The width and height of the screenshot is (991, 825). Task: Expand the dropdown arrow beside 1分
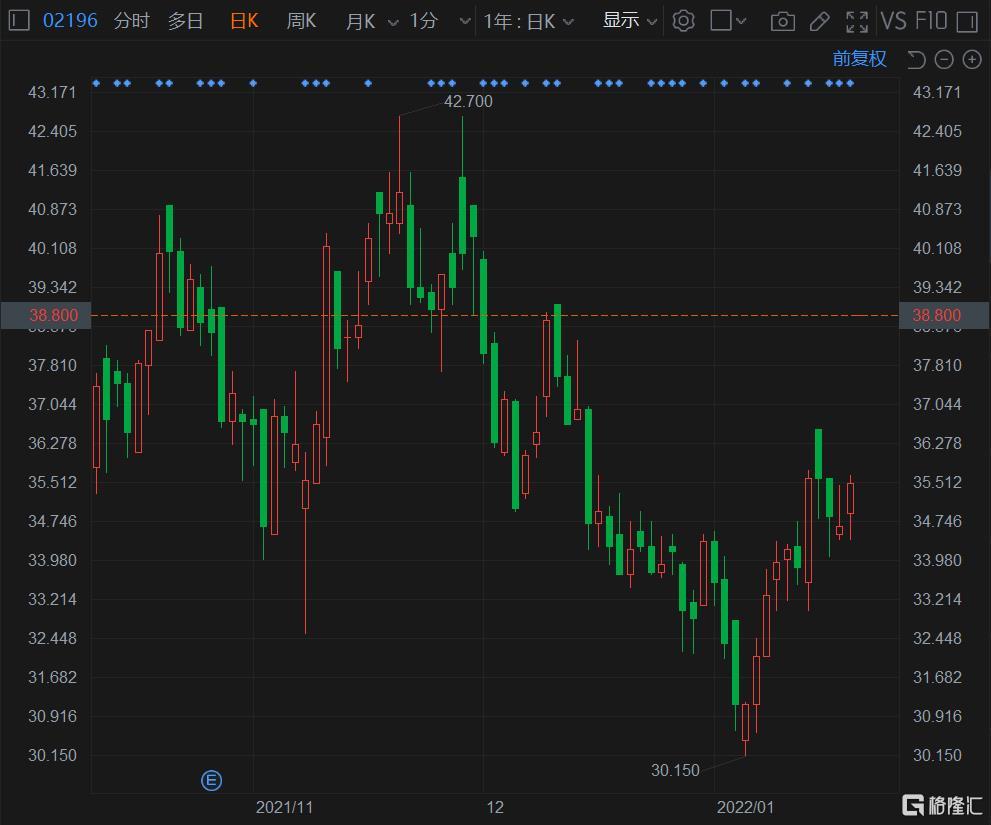pyautogui.click(x=465, y=22)
